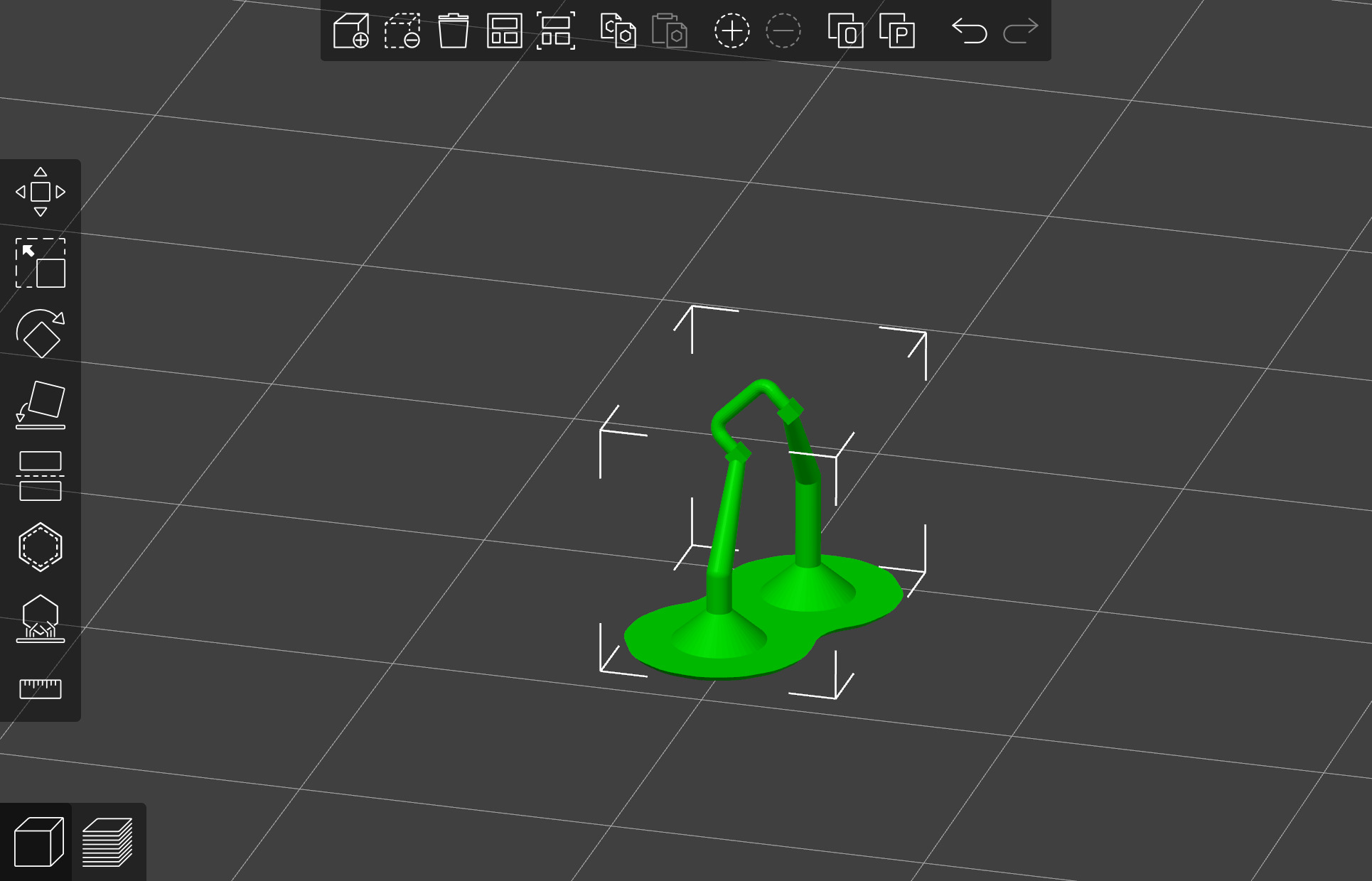Open the SLA support points tool
Viewport: 1372px width, 881px height.
pos(41,618)
